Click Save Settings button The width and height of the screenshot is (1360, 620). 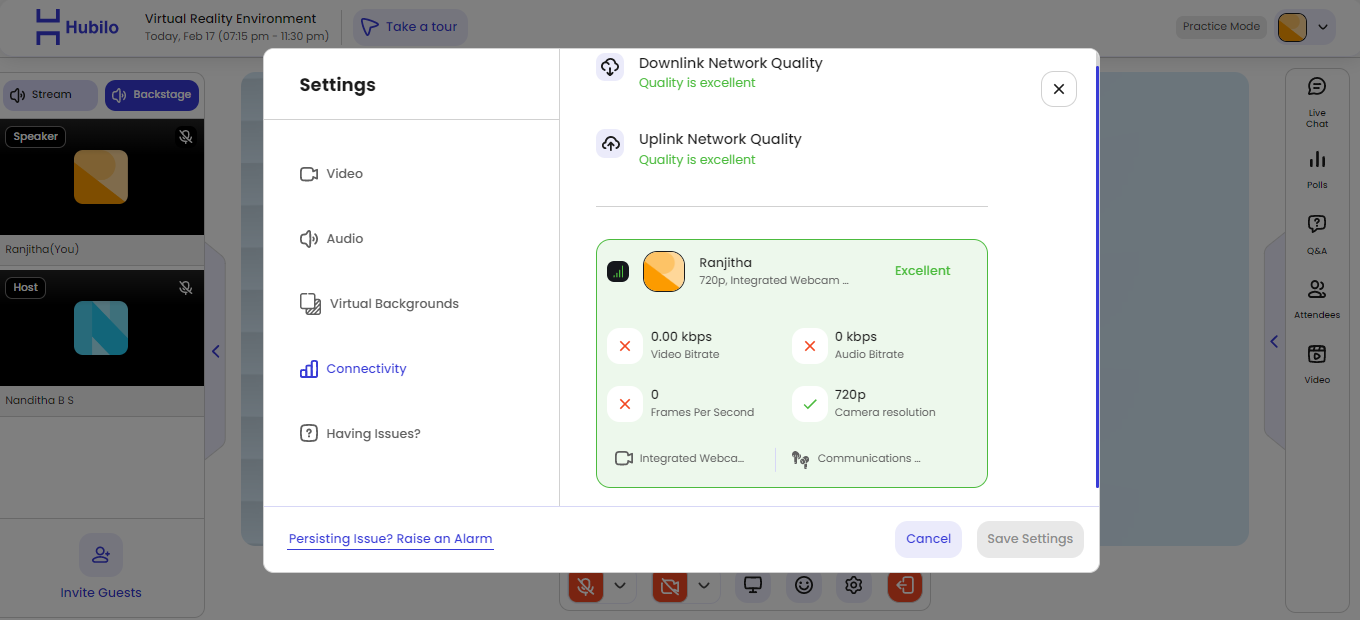pyautogui.click(x=1030, y=539)
